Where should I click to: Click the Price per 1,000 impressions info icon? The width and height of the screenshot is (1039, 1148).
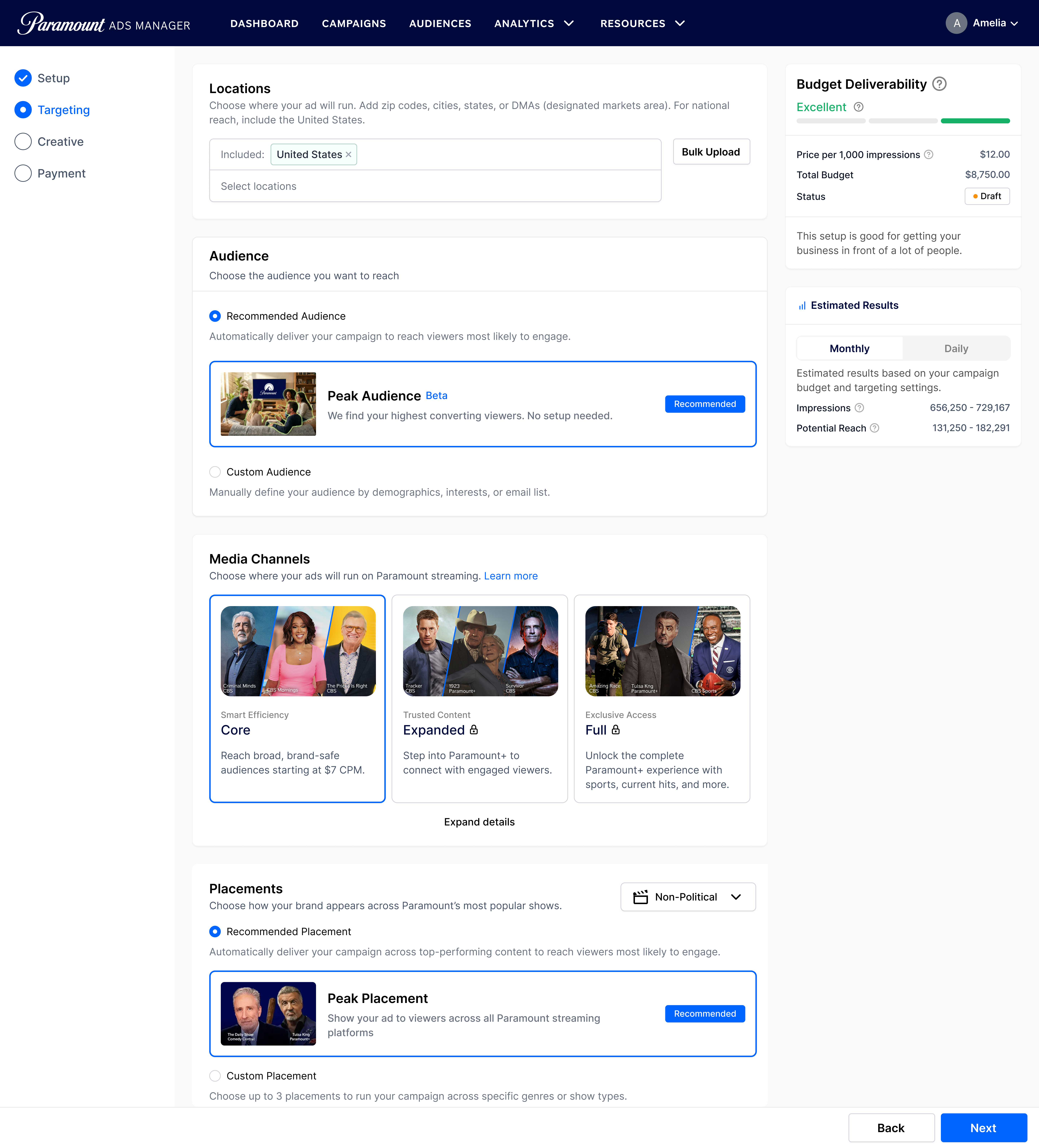929,154
